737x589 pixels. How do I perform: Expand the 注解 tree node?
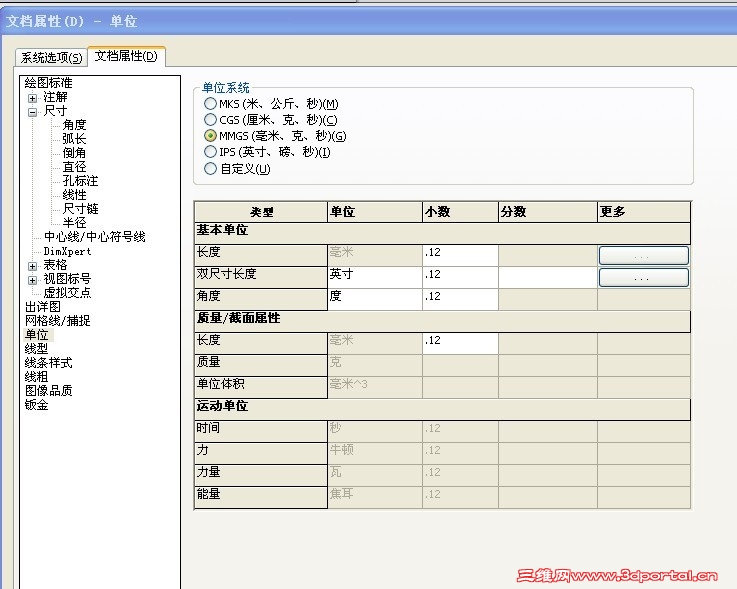[x=32, y=98]
